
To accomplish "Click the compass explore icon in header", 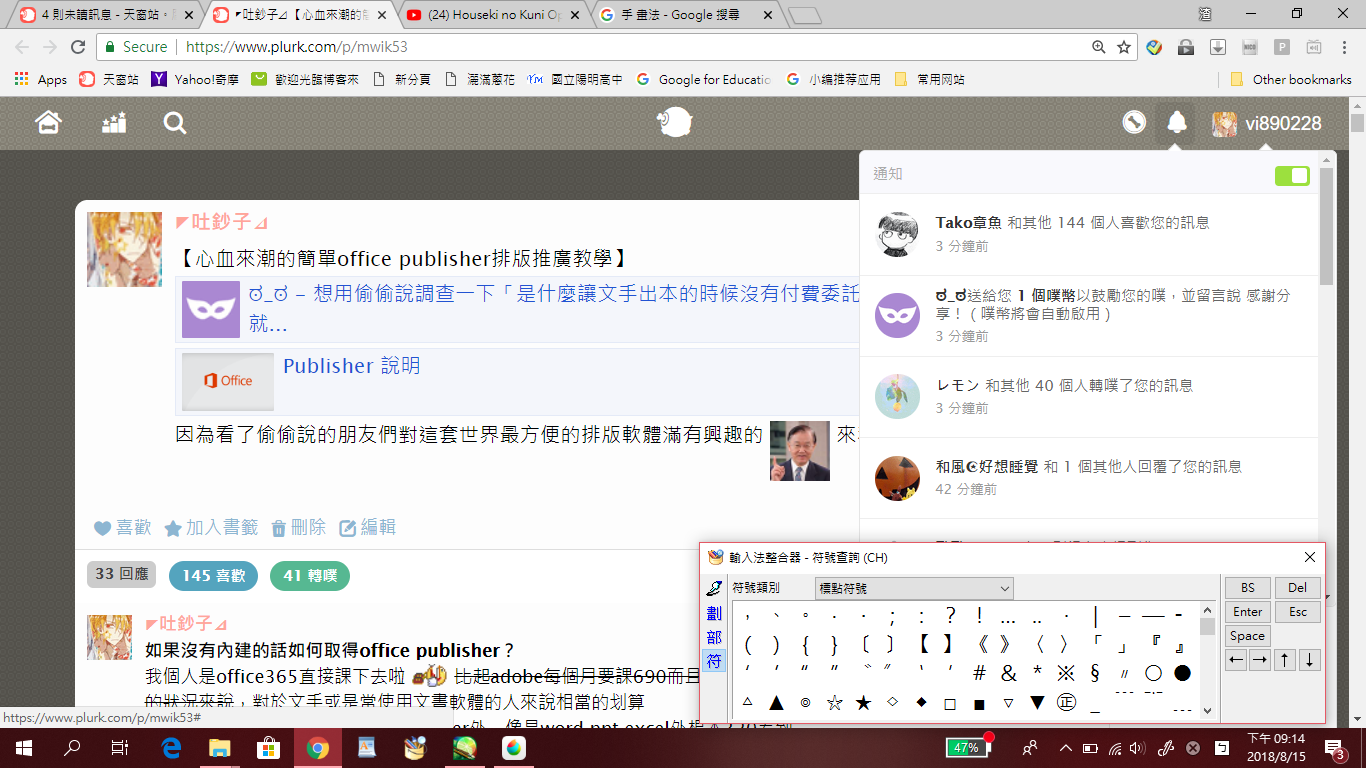I will (x=1133, y=123).
